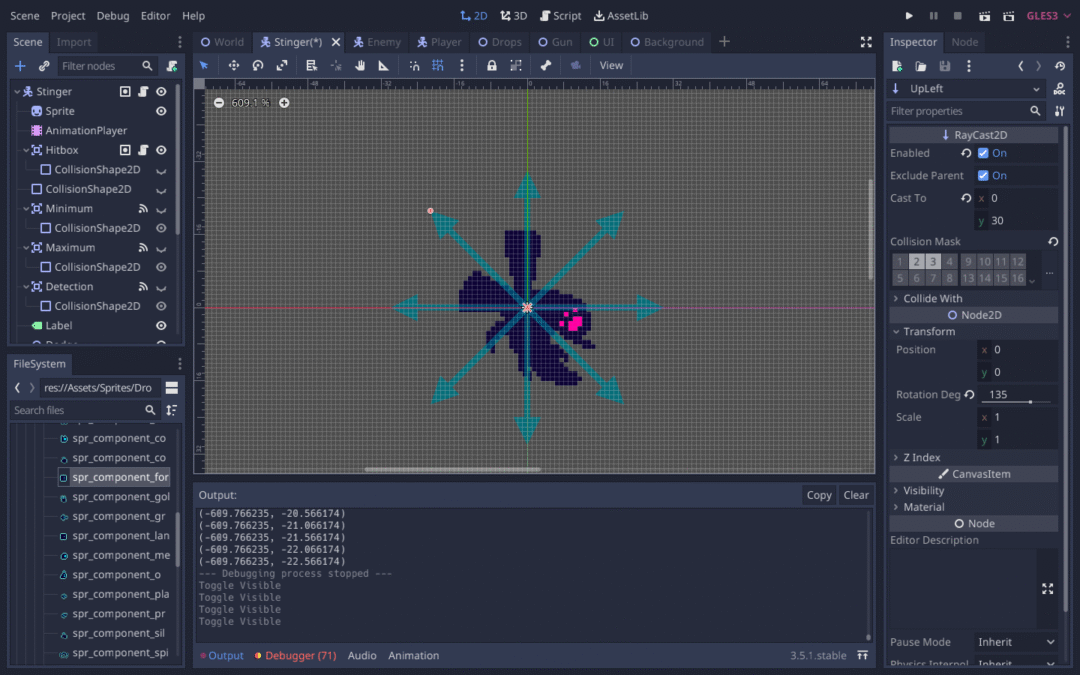Toggle visibility of the Label node
This screenshot has width=1080, height=675.
click(x=161, y=326)
